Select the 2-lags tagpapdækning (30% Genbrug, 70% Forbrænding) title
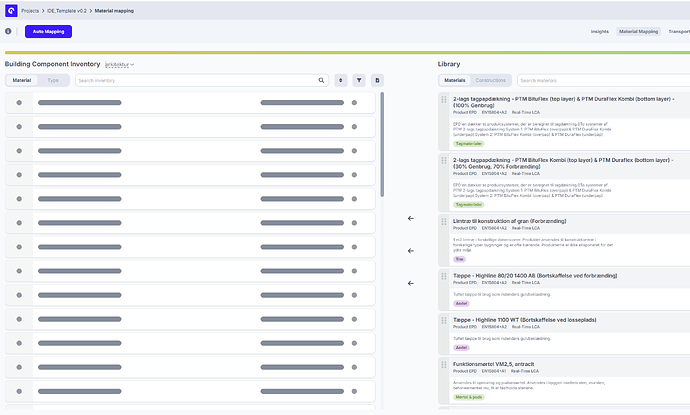 (x=563, y=163)
